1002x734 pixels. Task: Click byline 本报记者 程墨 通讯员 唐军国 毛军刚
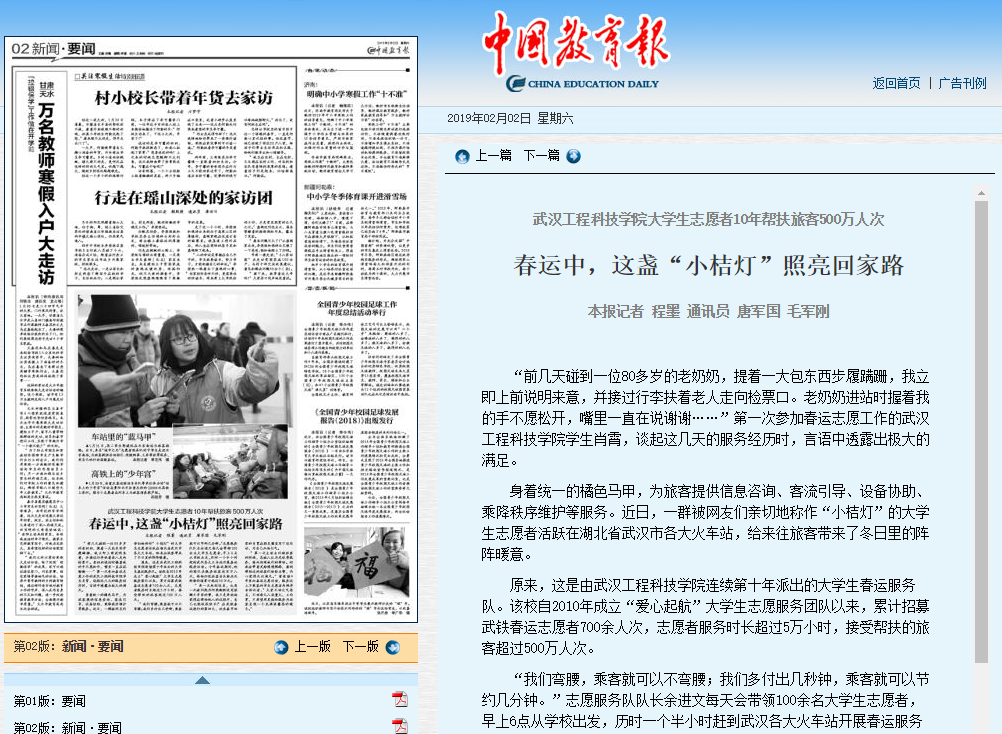(x=709, y=311)
